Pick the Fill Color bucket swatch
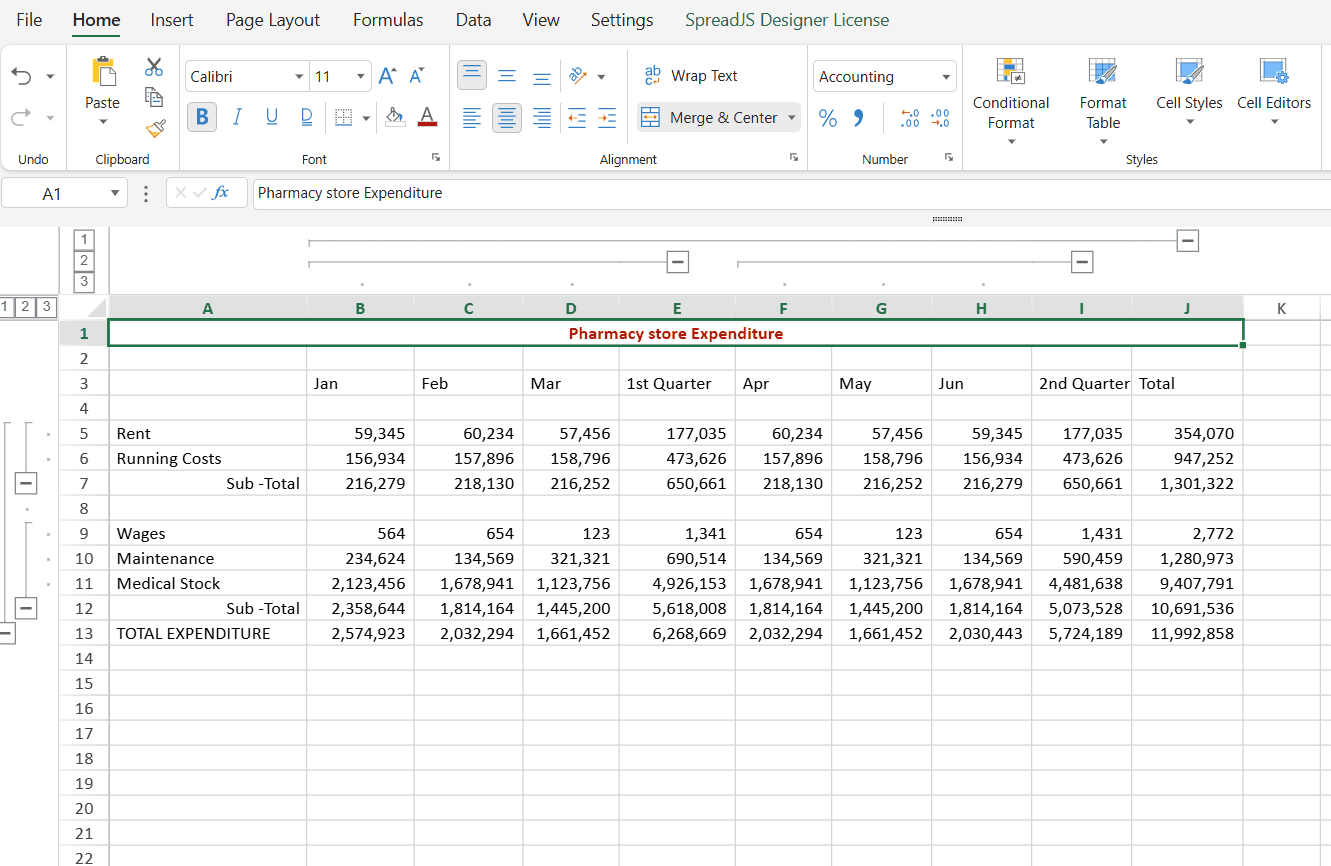Screen dimensions: 1331x866 pos(395,118)
